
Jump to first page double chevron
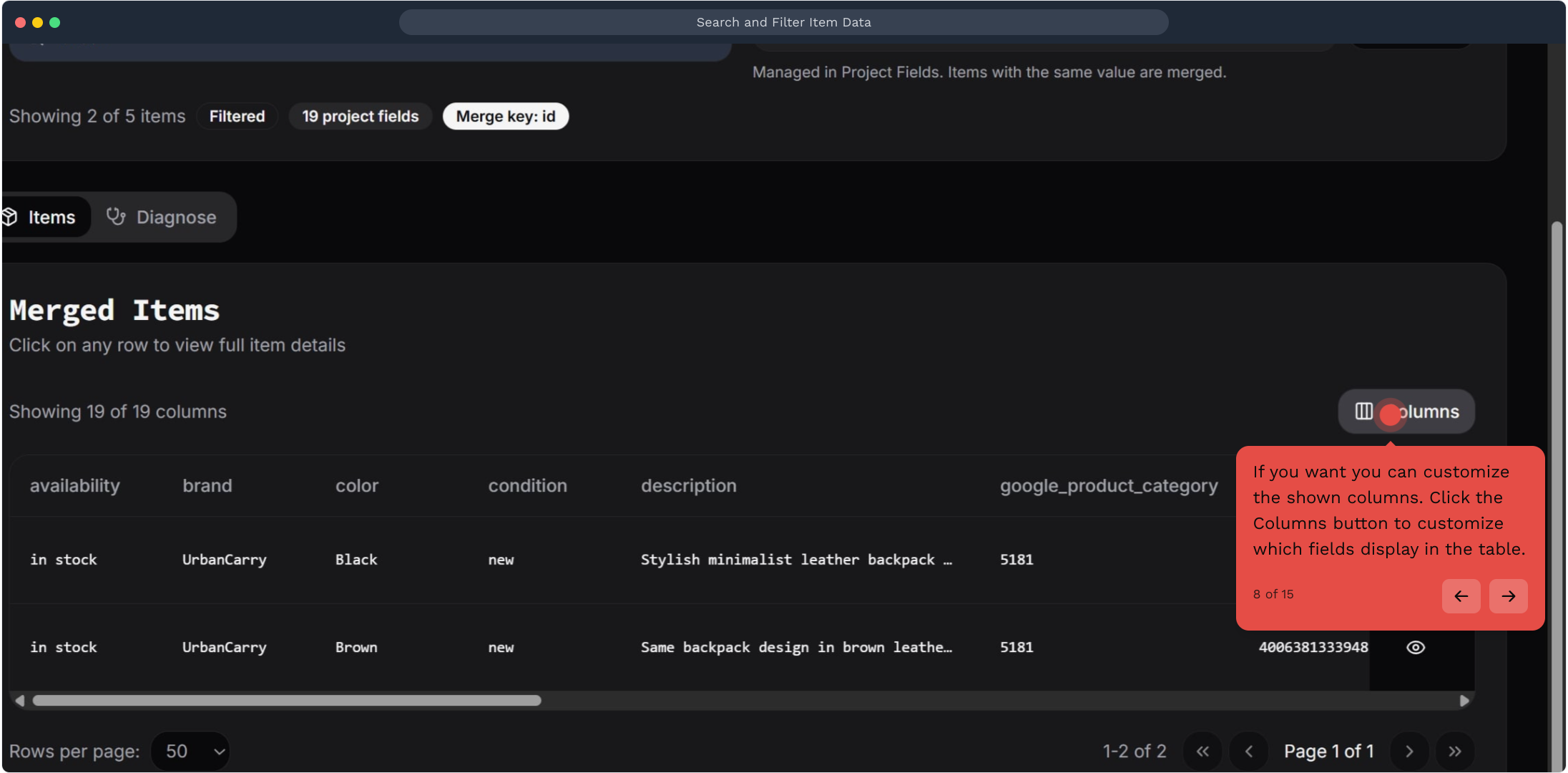[x=1203, y=752]
